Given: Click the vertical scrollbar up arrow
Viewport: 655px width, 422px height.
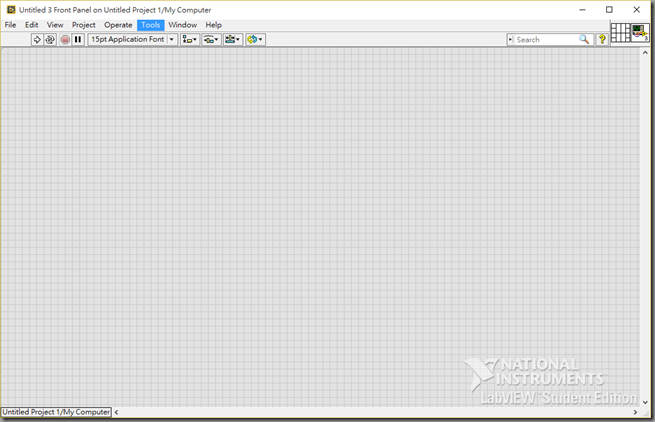Looking at the screenshot, I should click(x=645, y=53).
